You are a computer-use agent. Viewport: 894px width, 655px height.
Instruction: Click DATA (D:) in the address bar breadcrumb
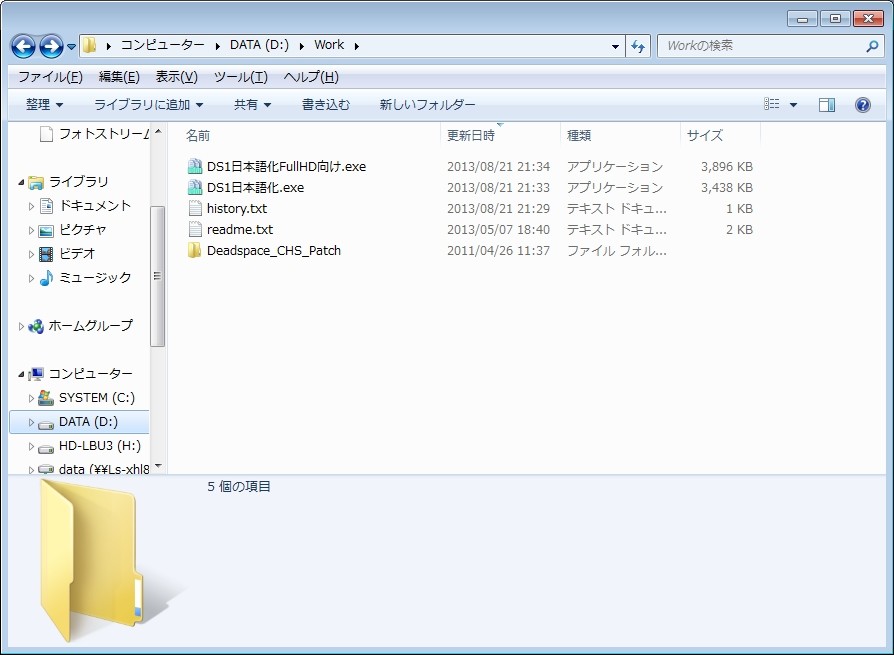click(259, 45)
